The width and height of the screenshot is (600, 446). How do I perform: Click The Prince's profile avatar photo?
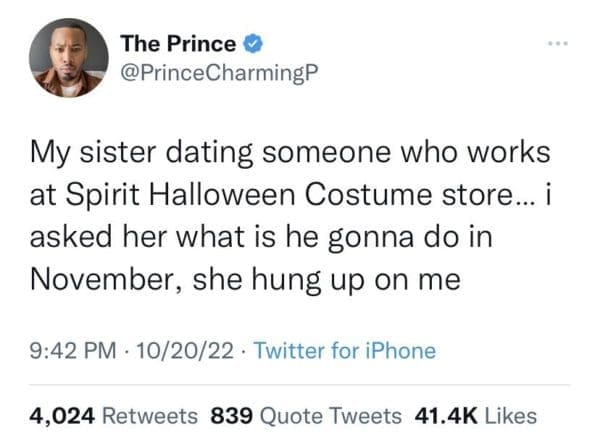tap(69, 57)
